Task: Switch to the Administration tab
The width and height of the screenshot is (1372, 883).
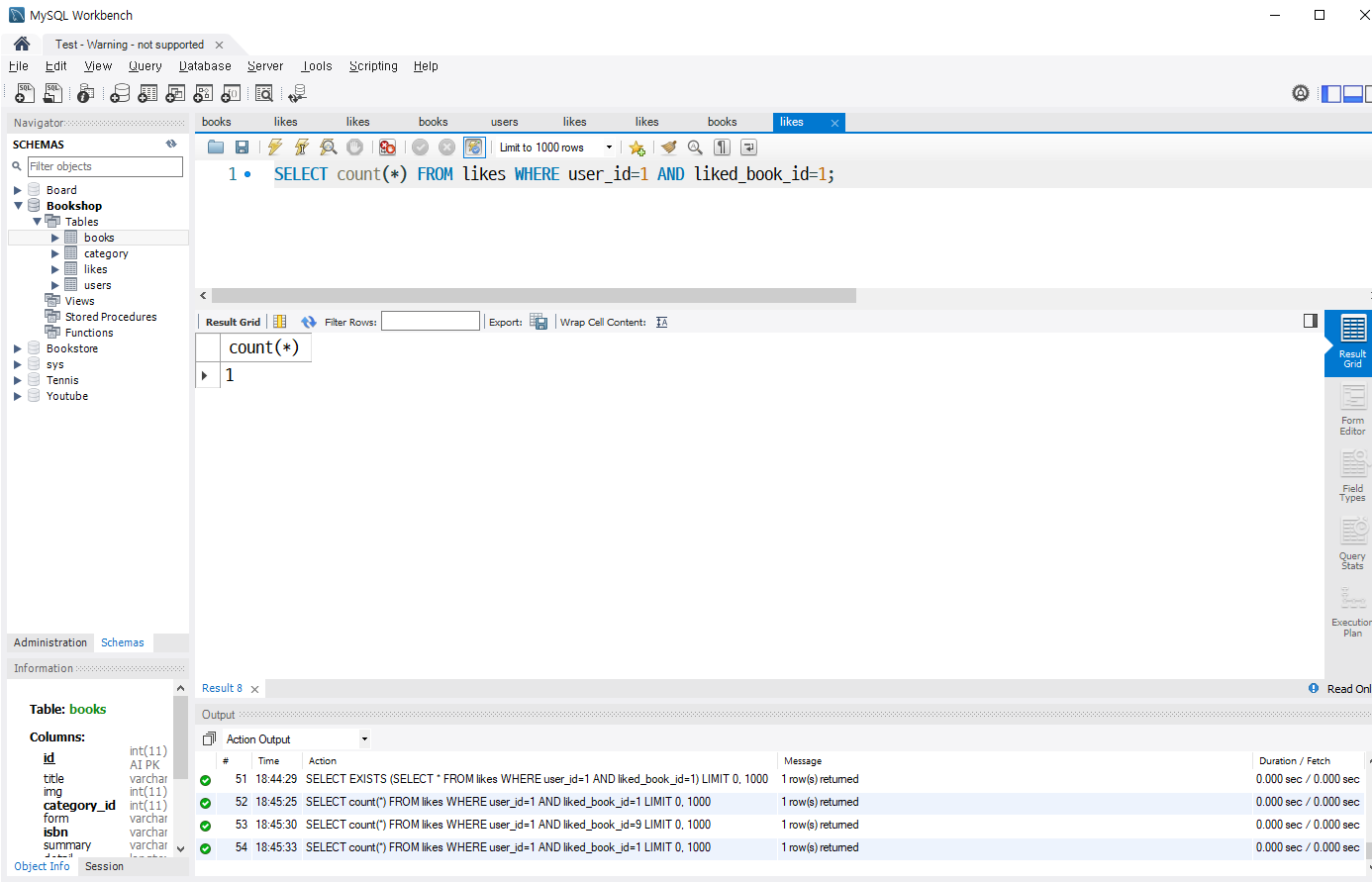Action: coord(50,642)
